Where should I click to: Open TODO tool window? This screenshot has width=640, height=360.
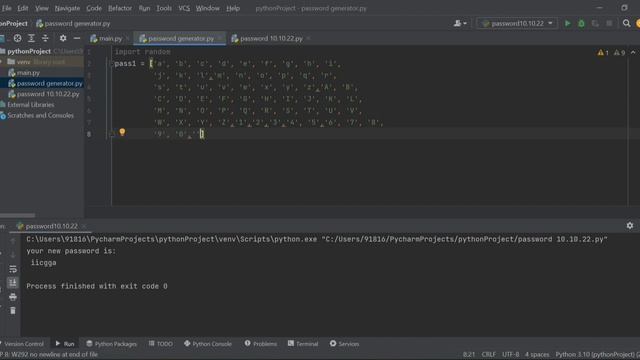160,344
